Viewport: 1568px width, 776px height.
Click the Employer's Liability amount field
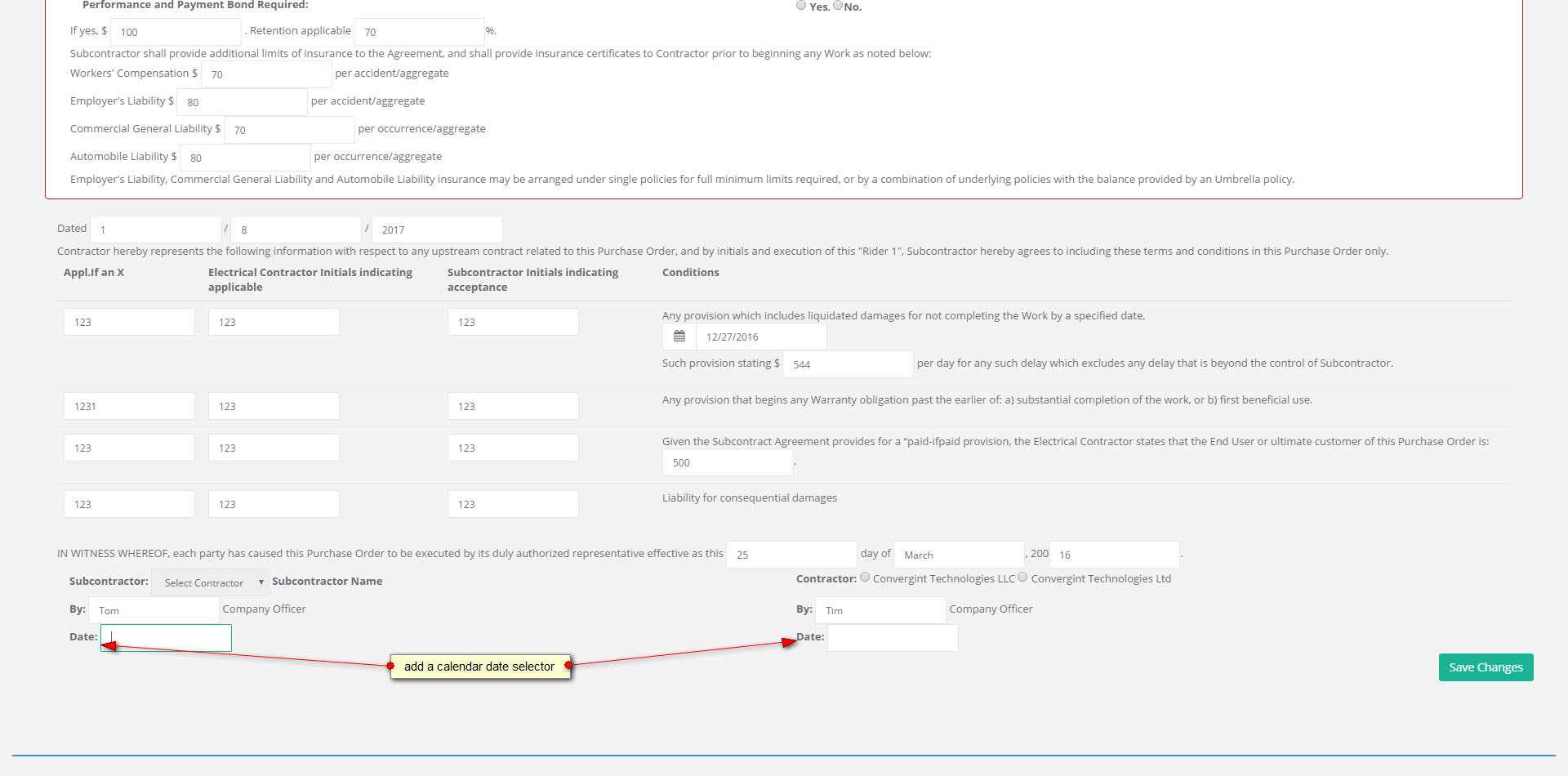click(x=242, y=102)
